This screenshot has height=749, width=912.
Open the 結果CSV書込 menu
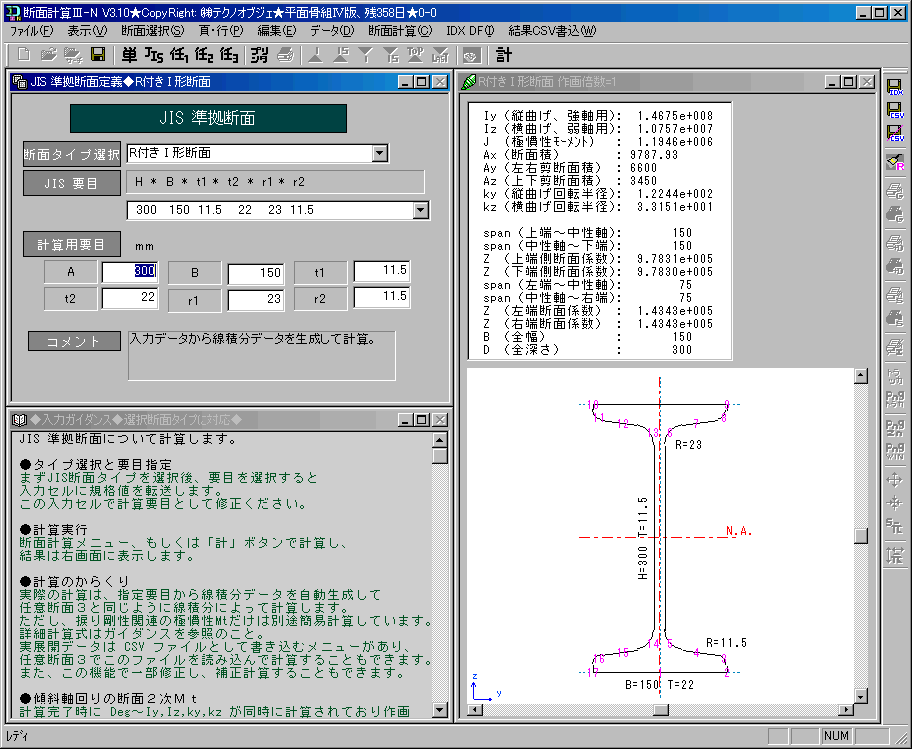tap(552, 30)
